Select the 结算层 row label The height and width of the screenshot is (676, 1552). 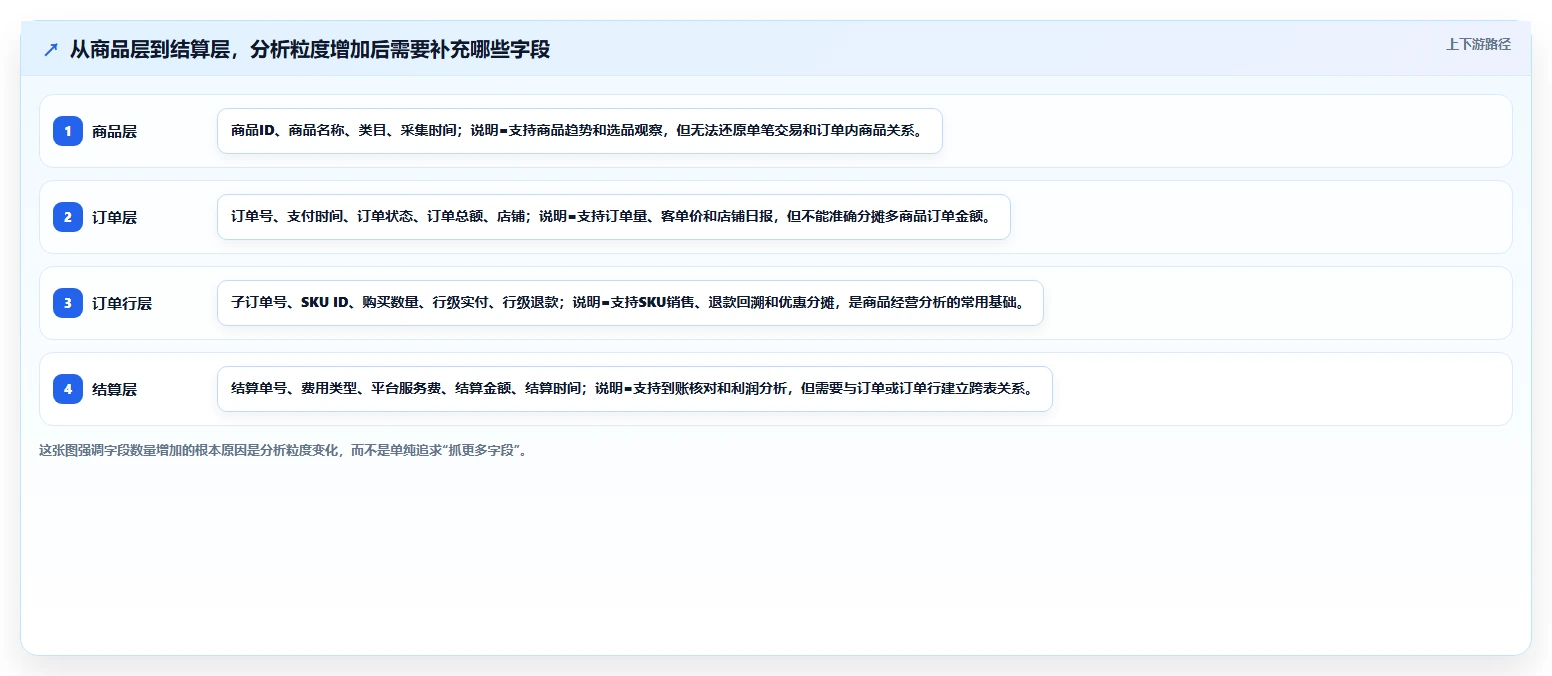(114, 389)
